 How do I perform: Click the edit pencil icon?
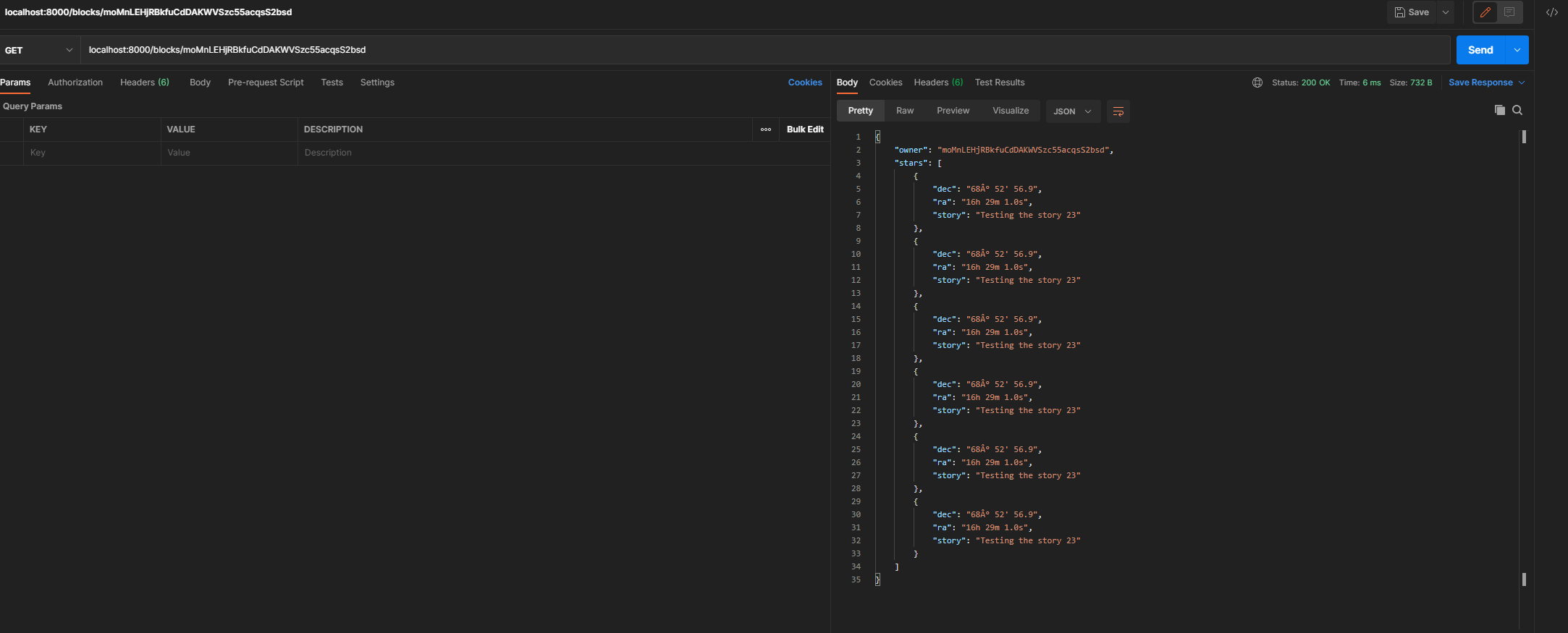(x=1485, y=12)
